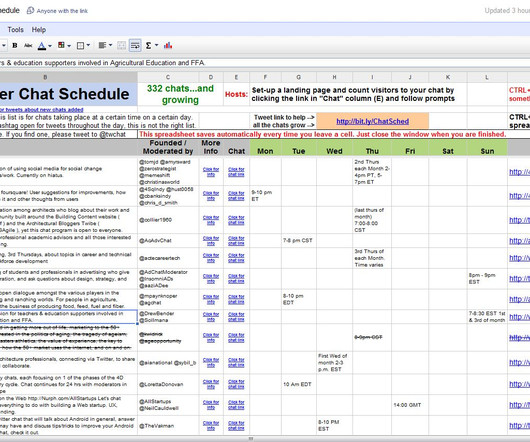This screenshot has width=530, height=442.
Task: Click 'Click for info' in @LorettaDonovan row
Action: pyautogui.click(x=211, y=384)
